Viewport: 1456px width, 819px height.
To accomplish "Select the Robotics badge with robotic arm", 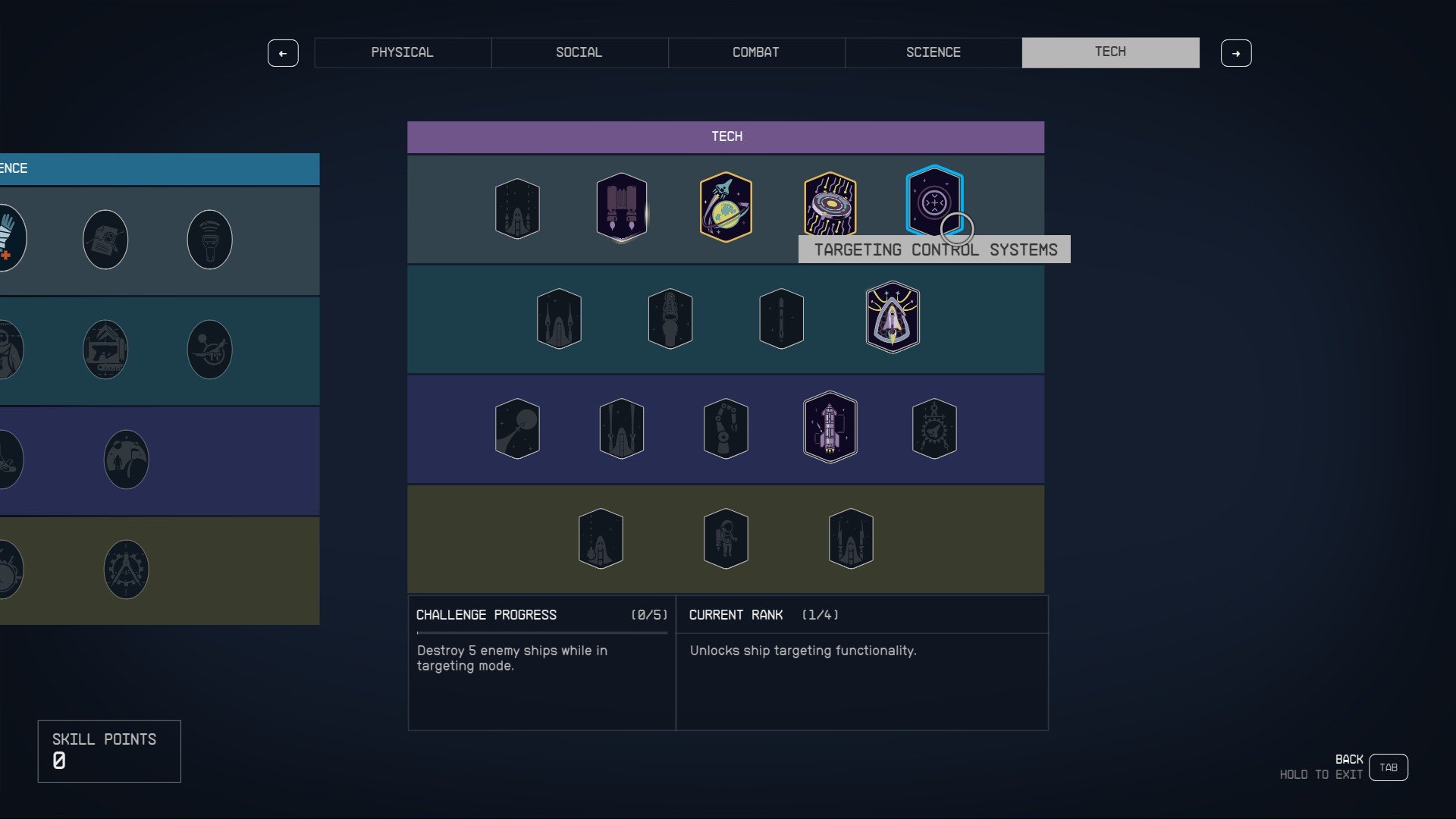I will click(x=726, y=428).
